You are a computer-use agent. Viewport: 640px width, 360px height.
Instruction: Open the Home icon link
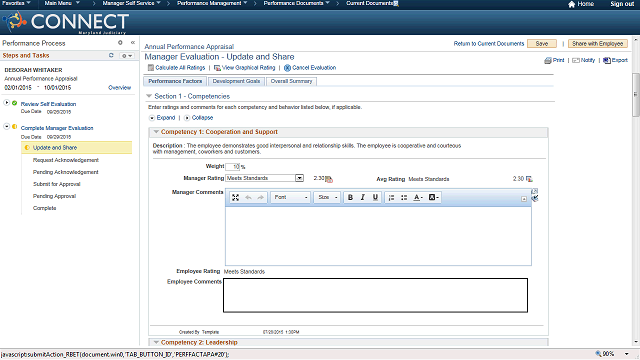571,4
